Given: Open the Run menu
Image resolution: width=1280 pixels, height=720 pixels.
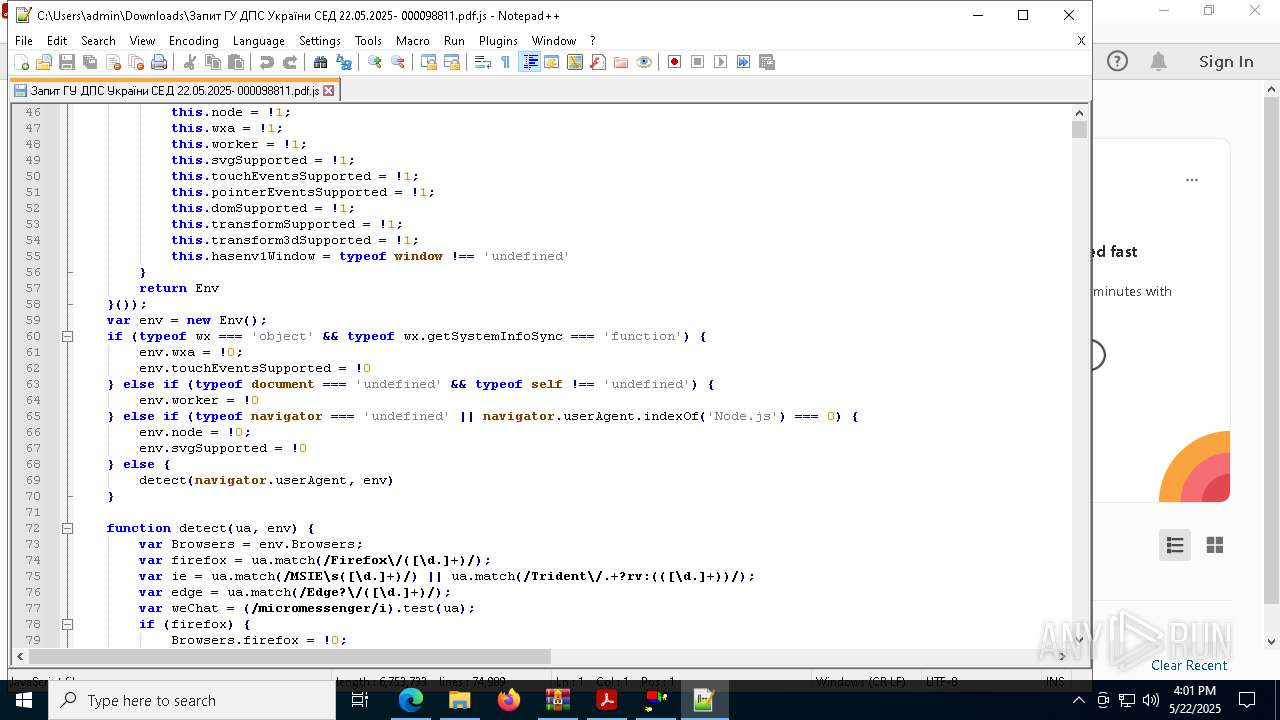Looking at the screenshot, I should pos(454,41).
